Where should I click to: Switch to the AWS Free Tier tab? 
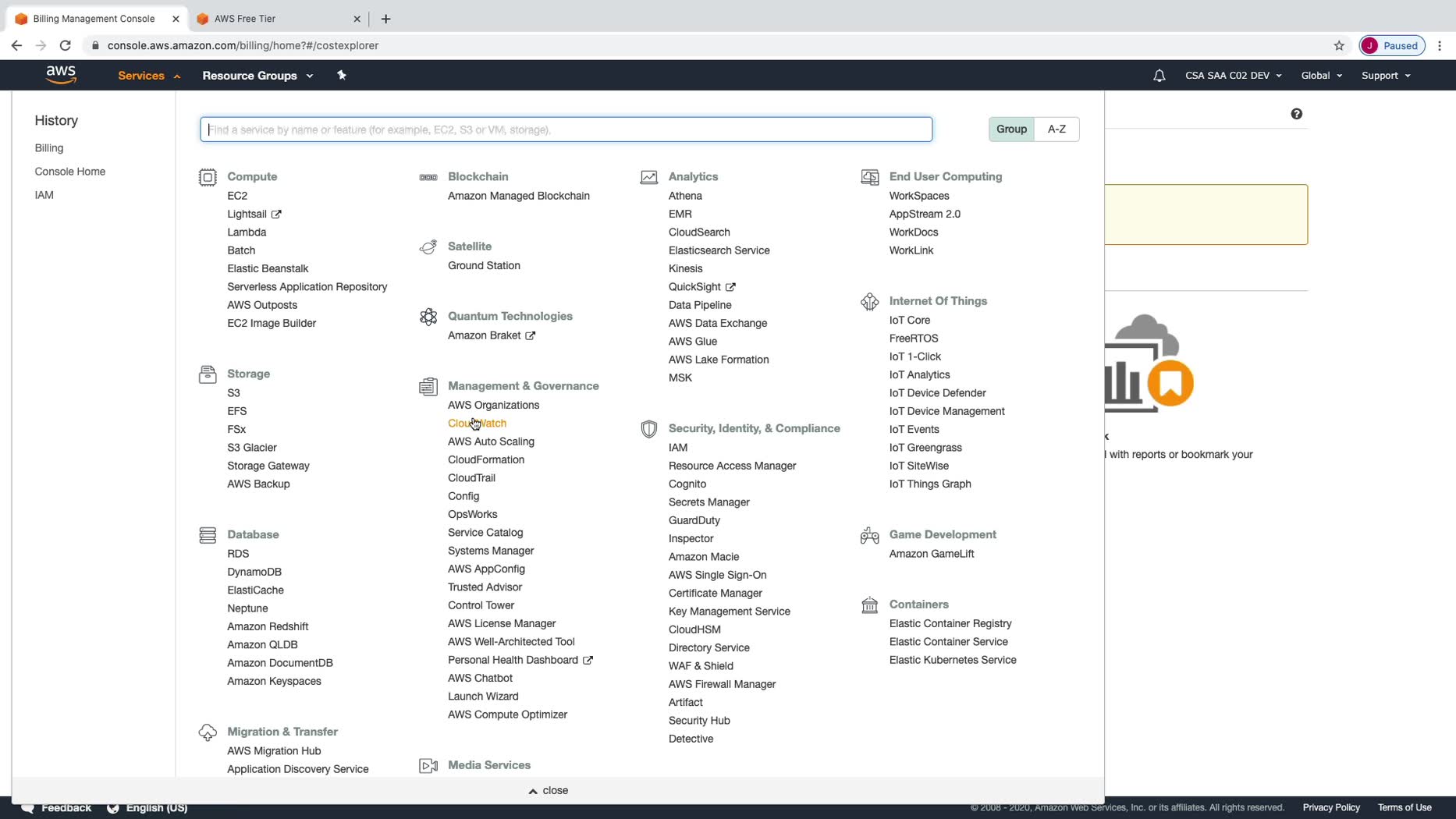(277, 19)
